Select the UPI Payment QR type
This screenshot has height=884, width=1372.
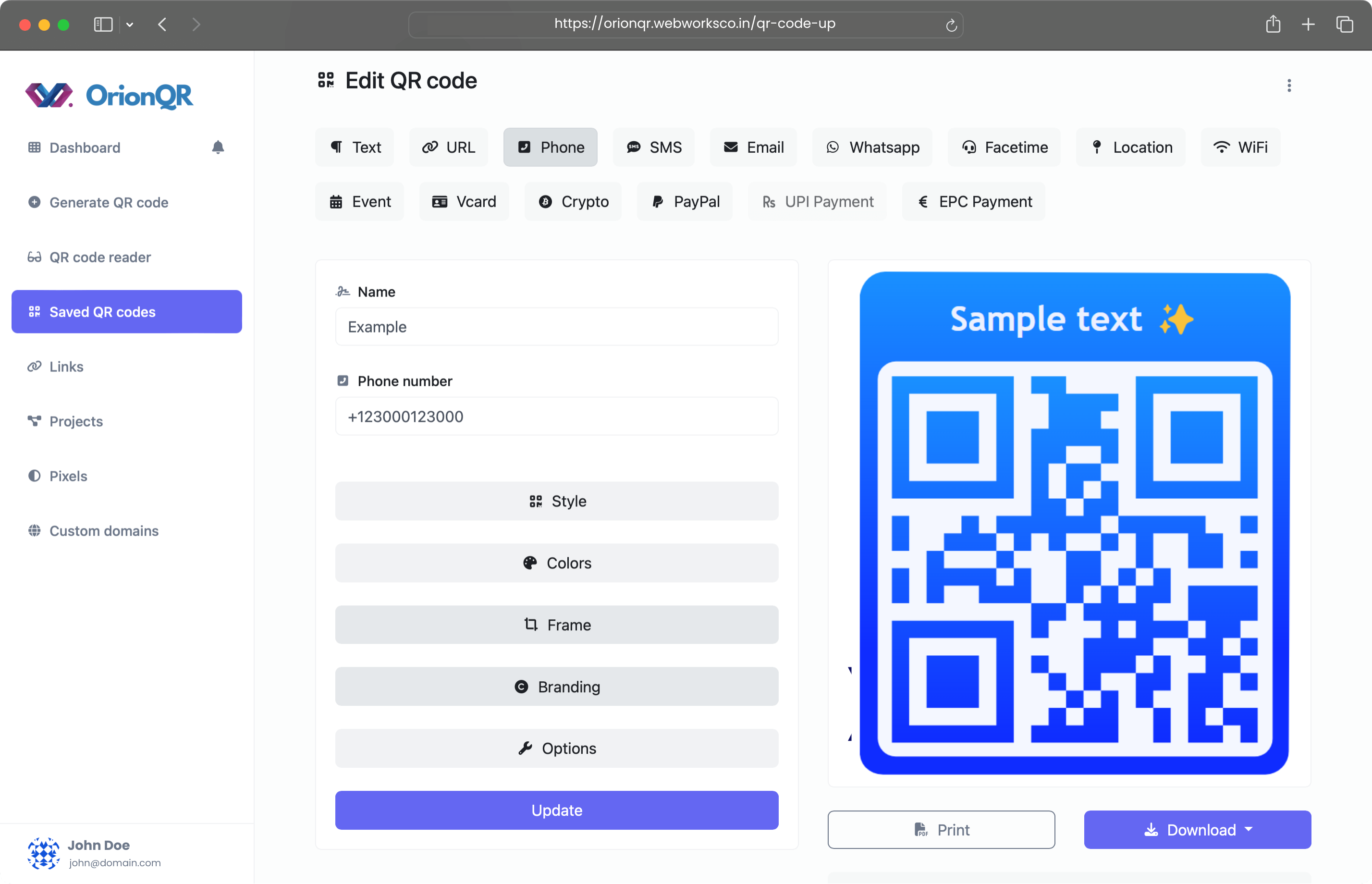click(817, 201)
